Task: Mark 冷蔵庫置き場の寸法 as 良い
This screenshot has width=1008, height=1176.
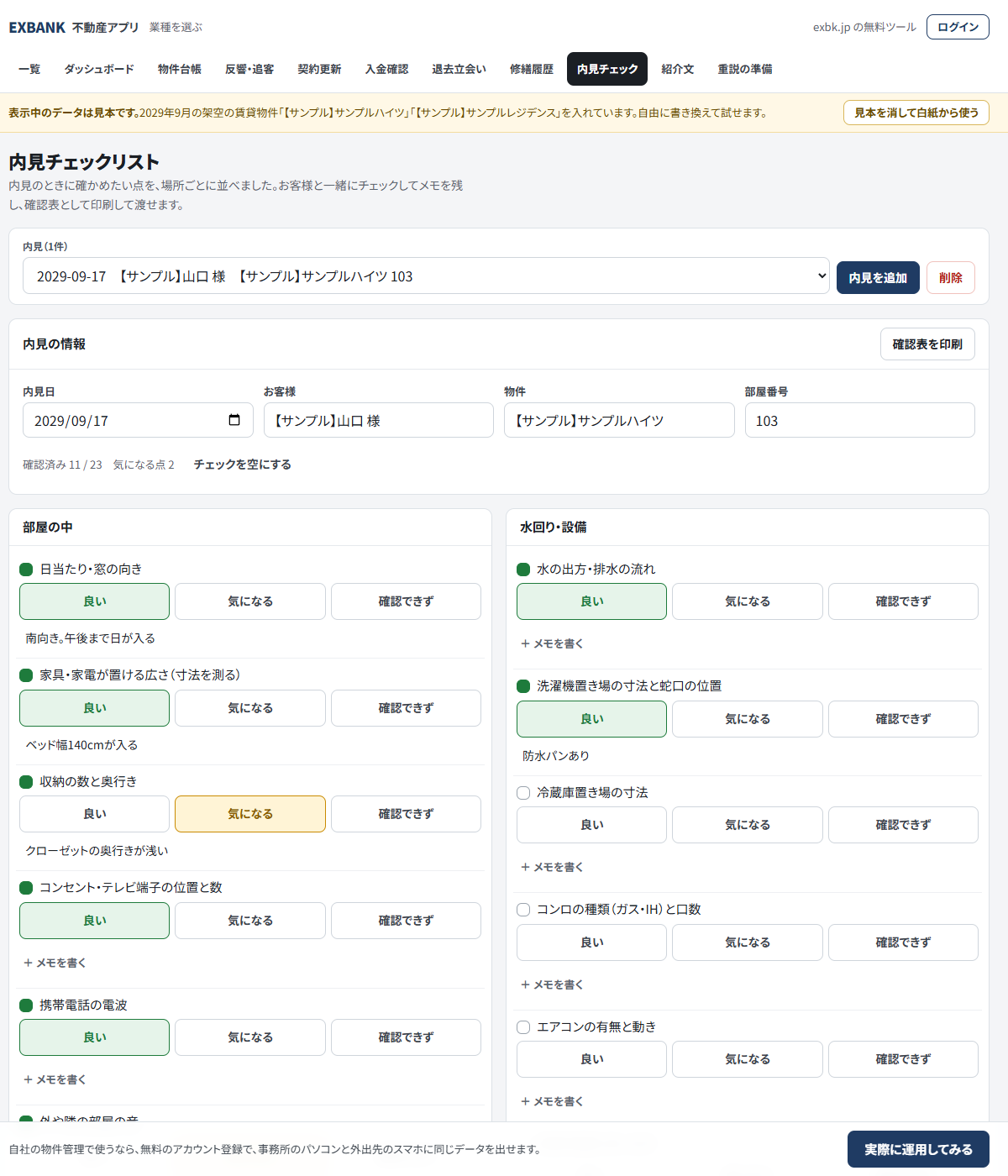Action: pos(592,825)
